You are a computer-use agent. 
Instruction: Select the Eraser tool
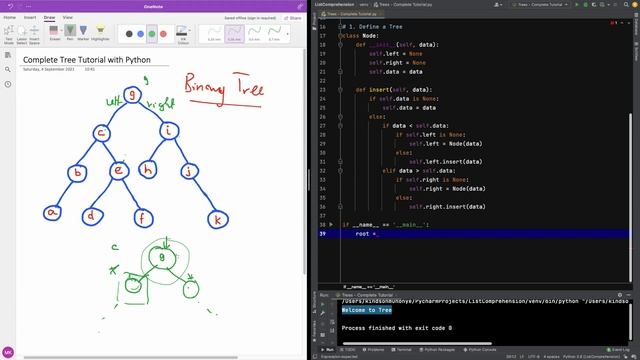[x=54, y=33]
